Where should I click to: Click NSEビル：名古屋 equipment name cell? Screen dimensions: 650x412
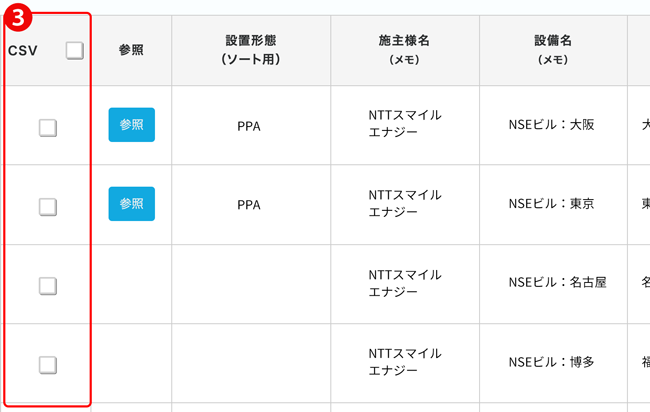tap(558, 282)
